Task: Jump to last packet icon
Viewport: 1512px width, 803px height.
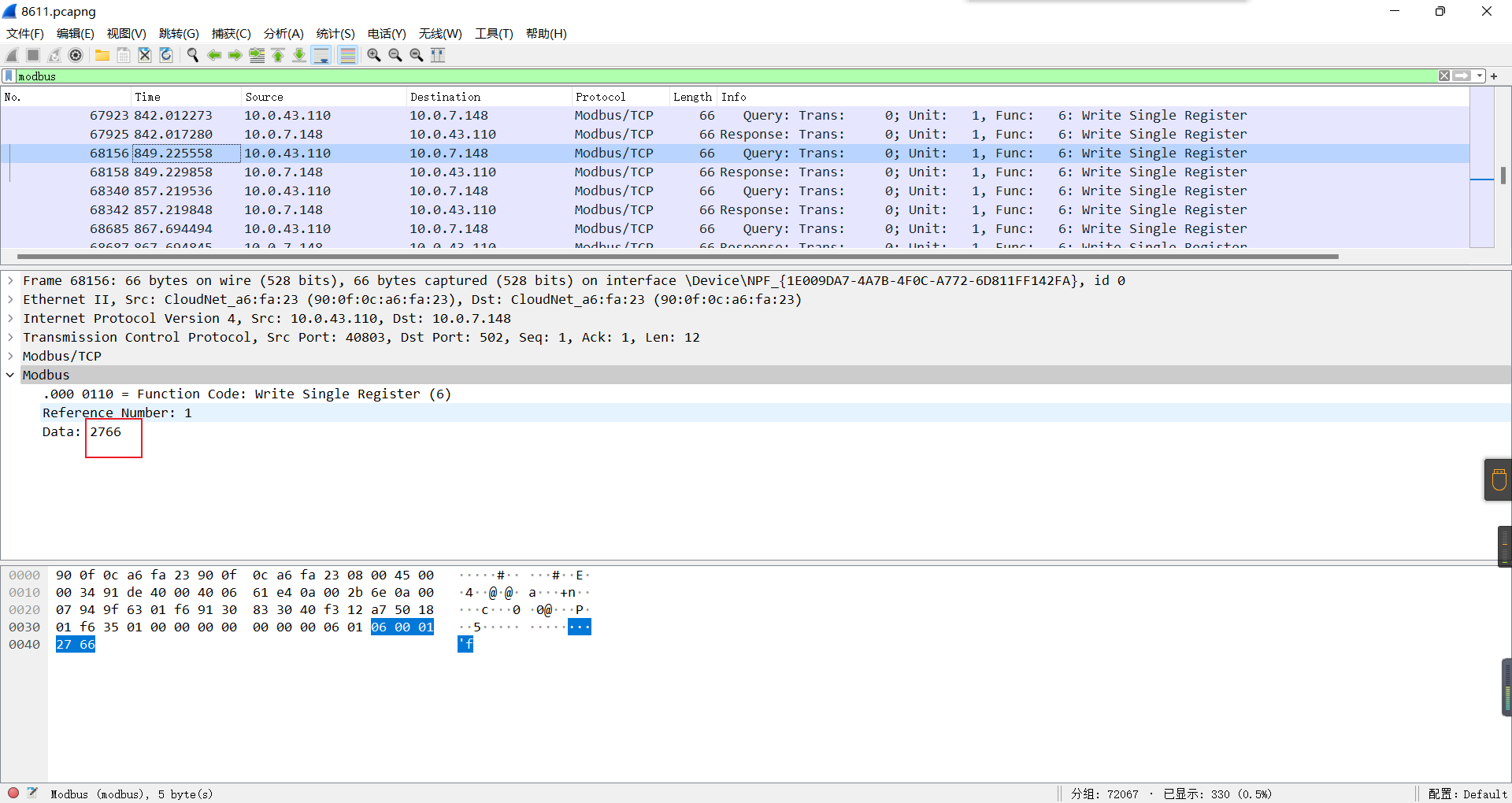Action: (299, 55)
